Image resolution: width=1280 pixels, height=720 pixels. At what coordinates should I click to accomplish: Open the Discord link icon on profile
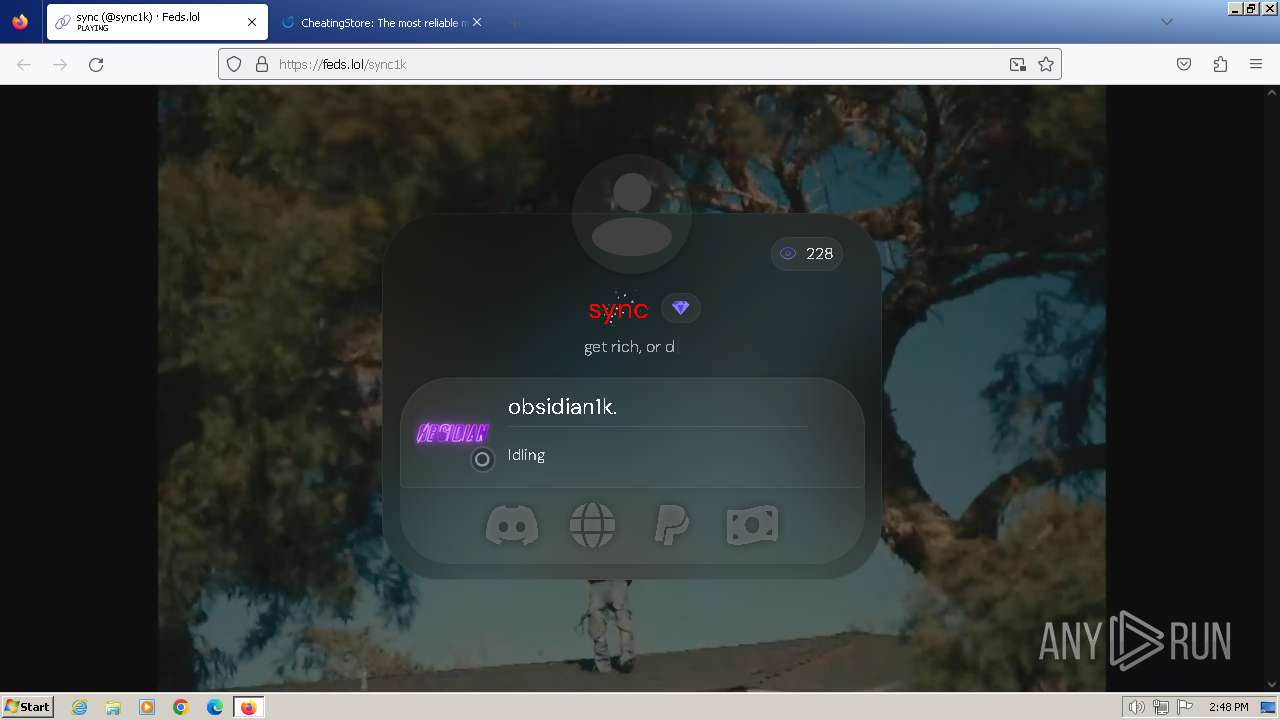click(x=512, y=525)
